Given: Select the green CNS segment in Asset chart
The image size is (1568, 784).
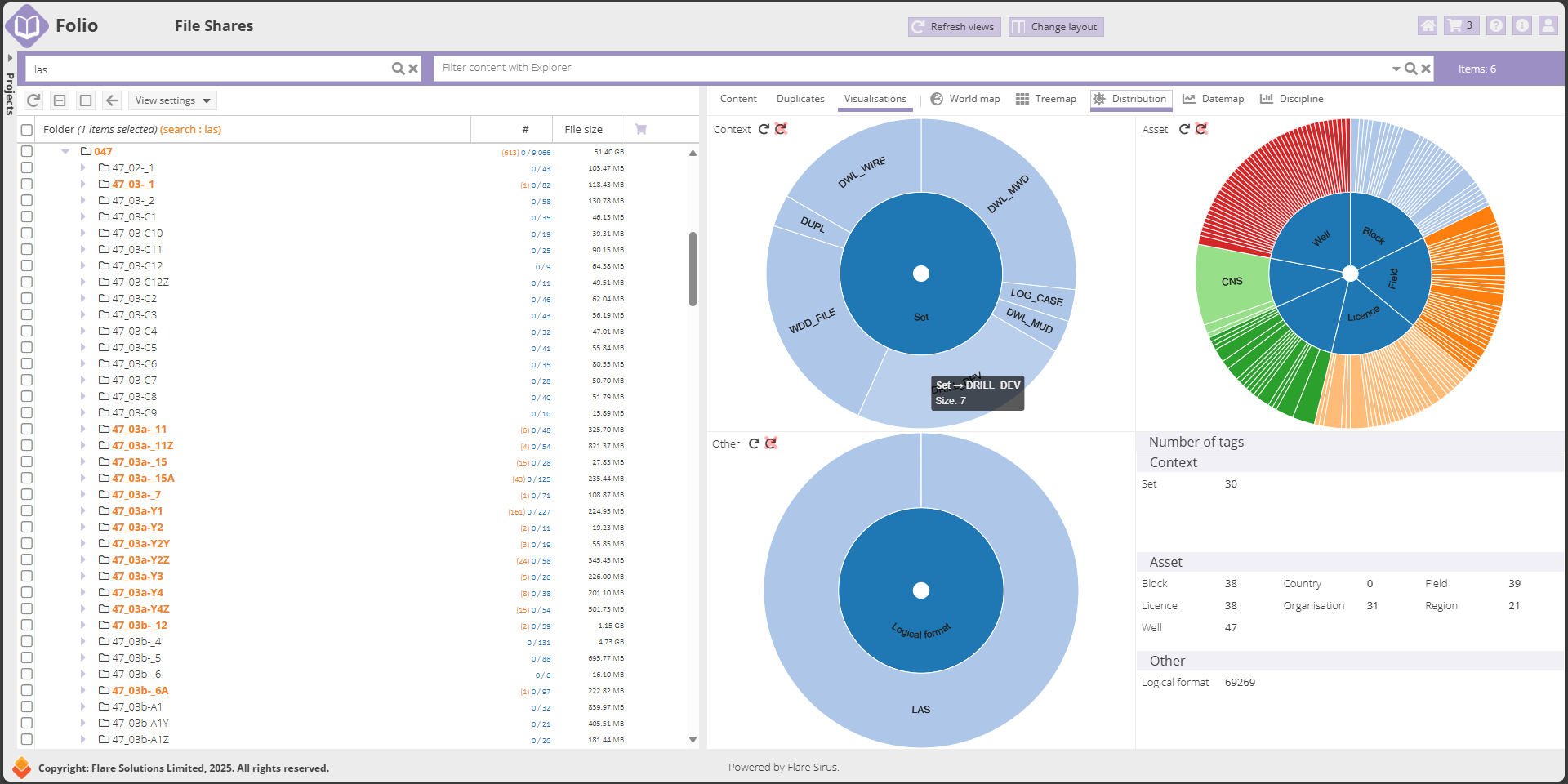Looking at the screenshot, I should [x=1231, y=282].
